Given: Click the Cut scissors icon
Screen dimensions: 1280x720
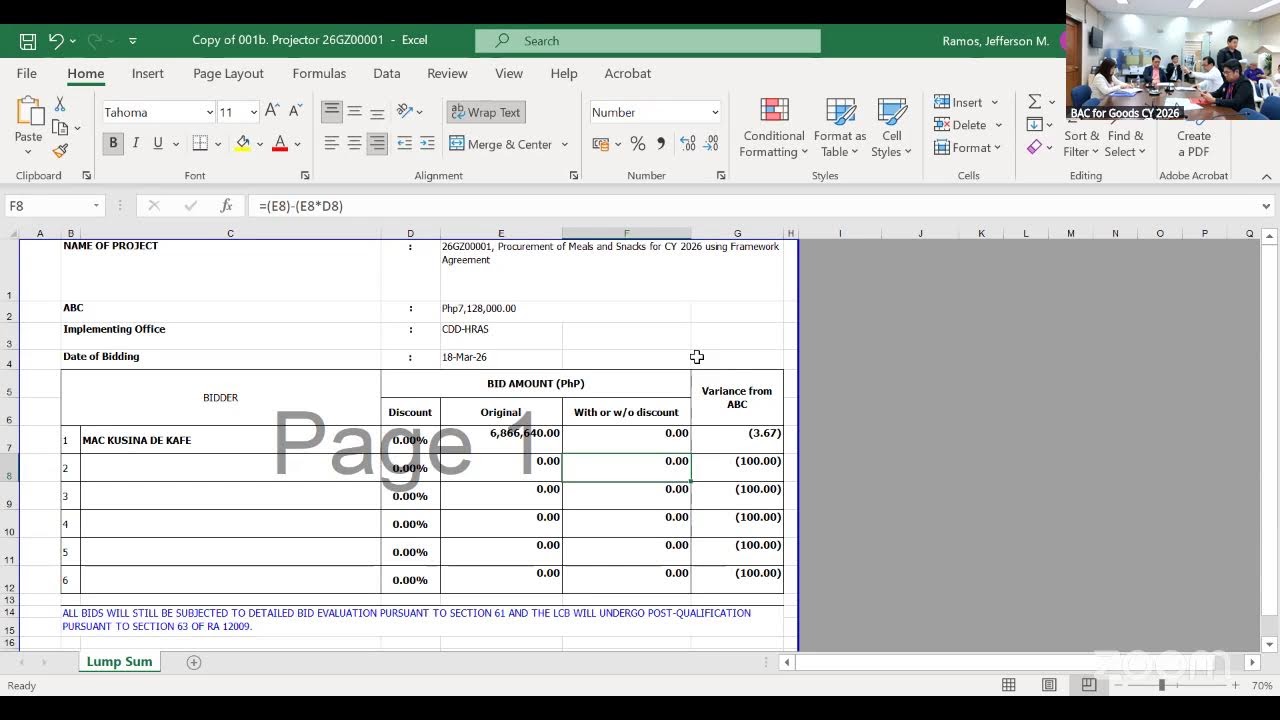Looking at the screenshot, I should pos(60,105).
